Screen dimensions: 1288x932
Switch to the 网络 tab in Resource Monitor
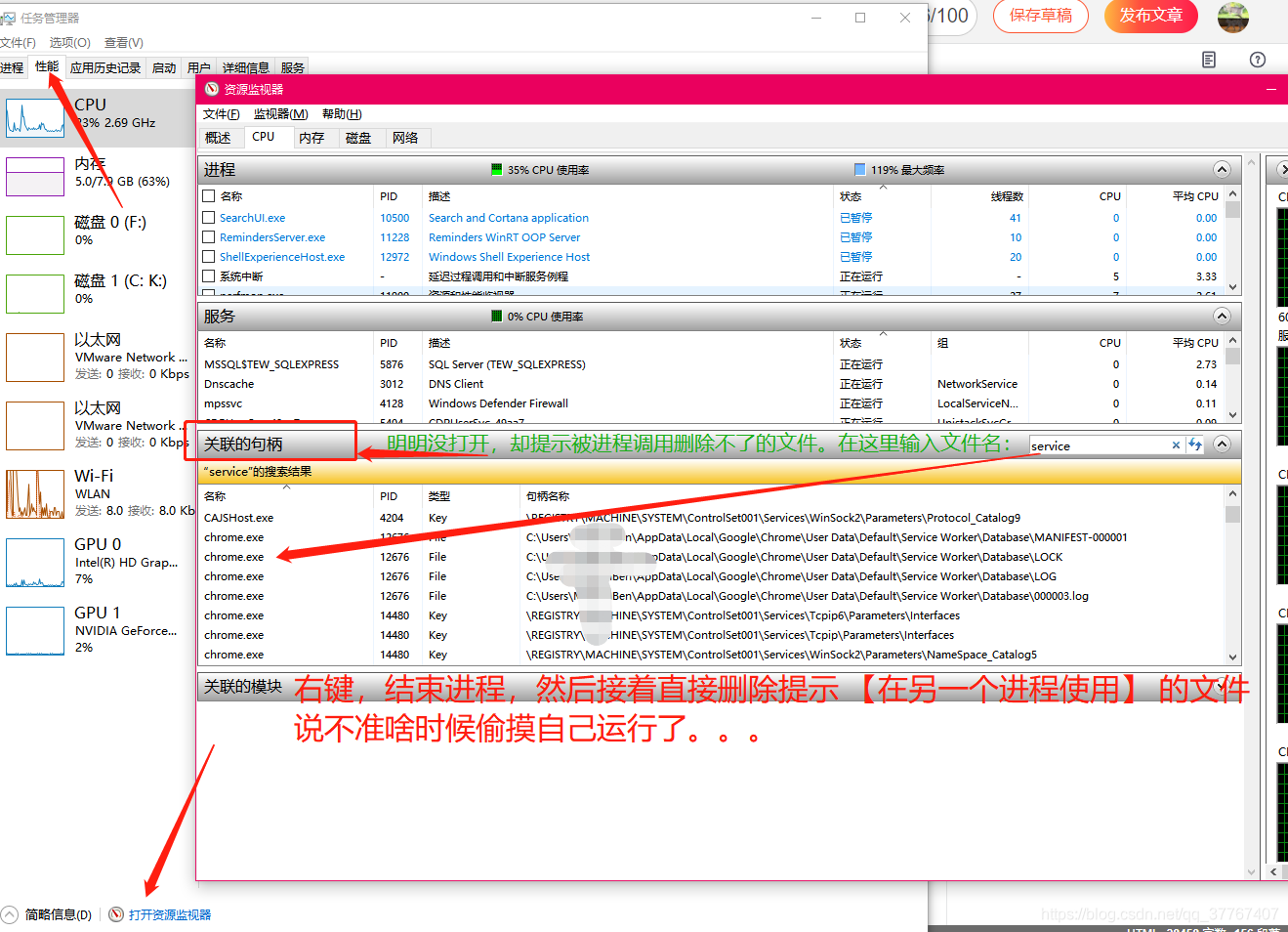405,138
